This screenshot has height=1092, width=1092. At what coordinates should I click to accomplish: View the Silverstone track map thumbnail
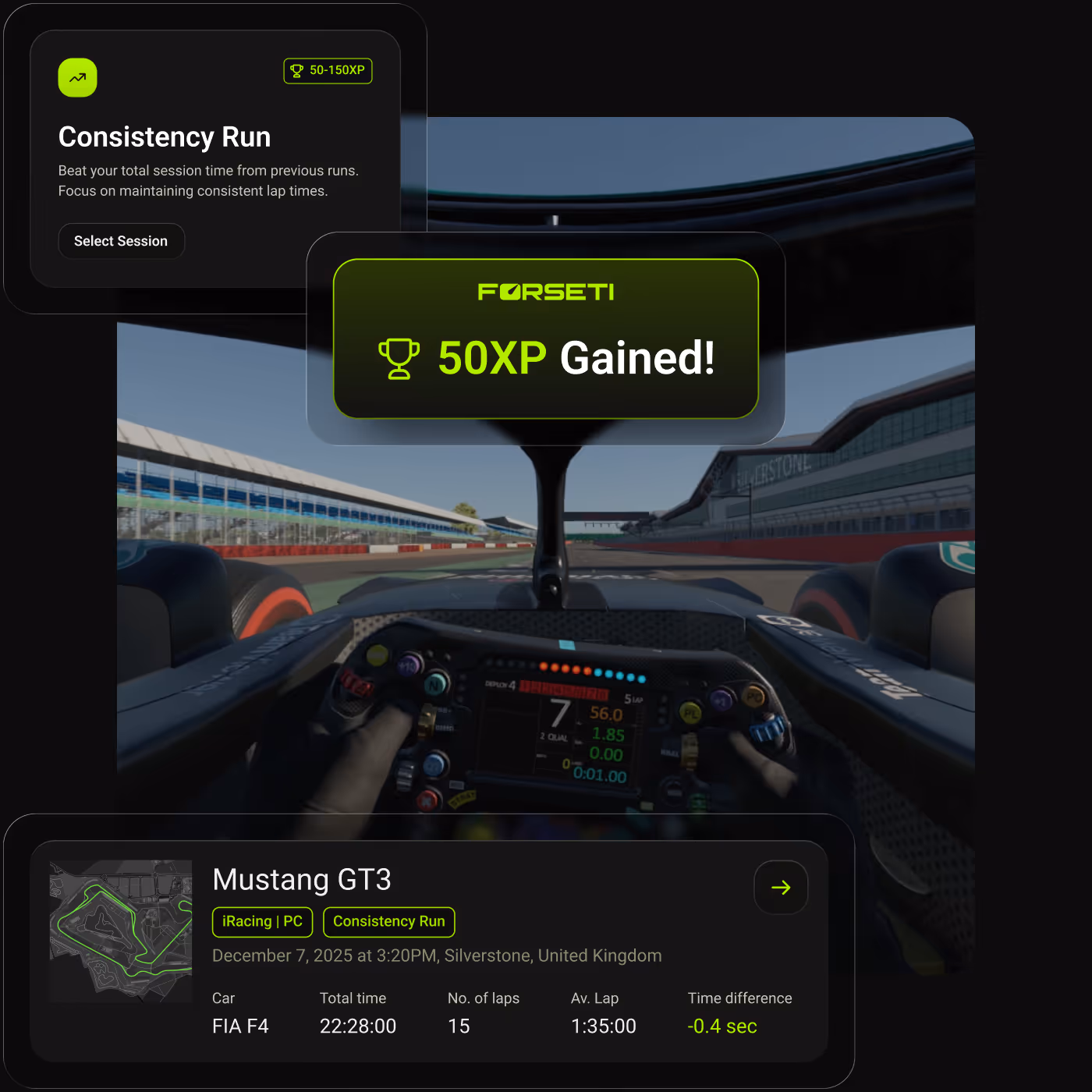[x=120, y=930]
